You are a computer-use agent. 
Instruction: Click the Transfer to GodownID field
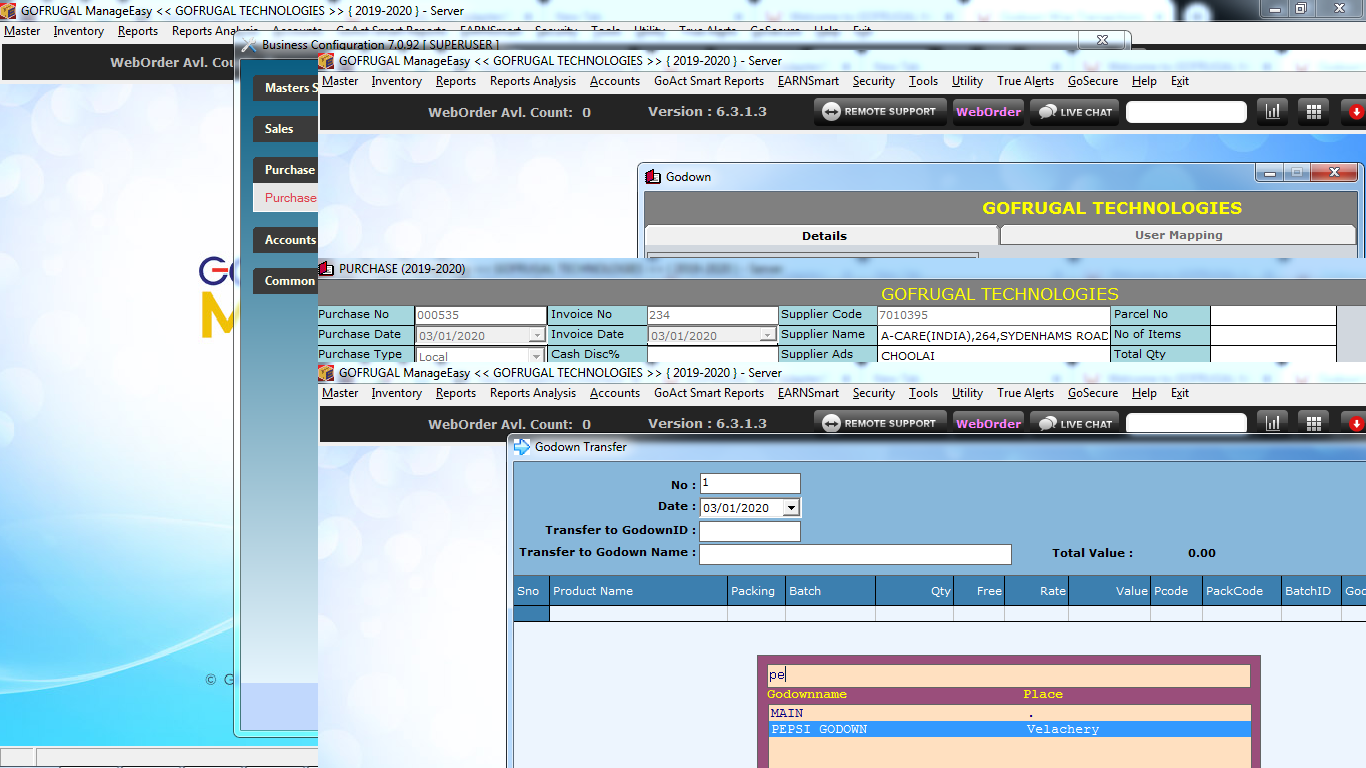coord(750,531)
